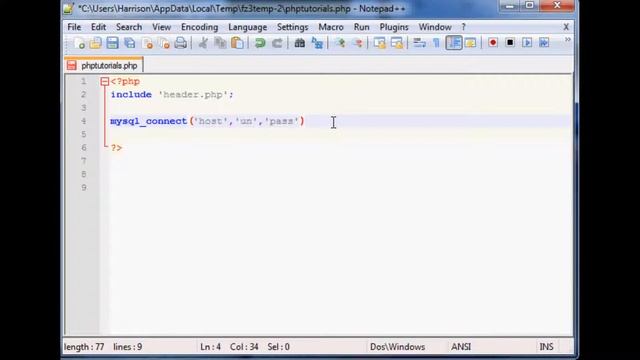The image size is (640, 360).
Task: Print the document
Action: click(x=181, y=43)
